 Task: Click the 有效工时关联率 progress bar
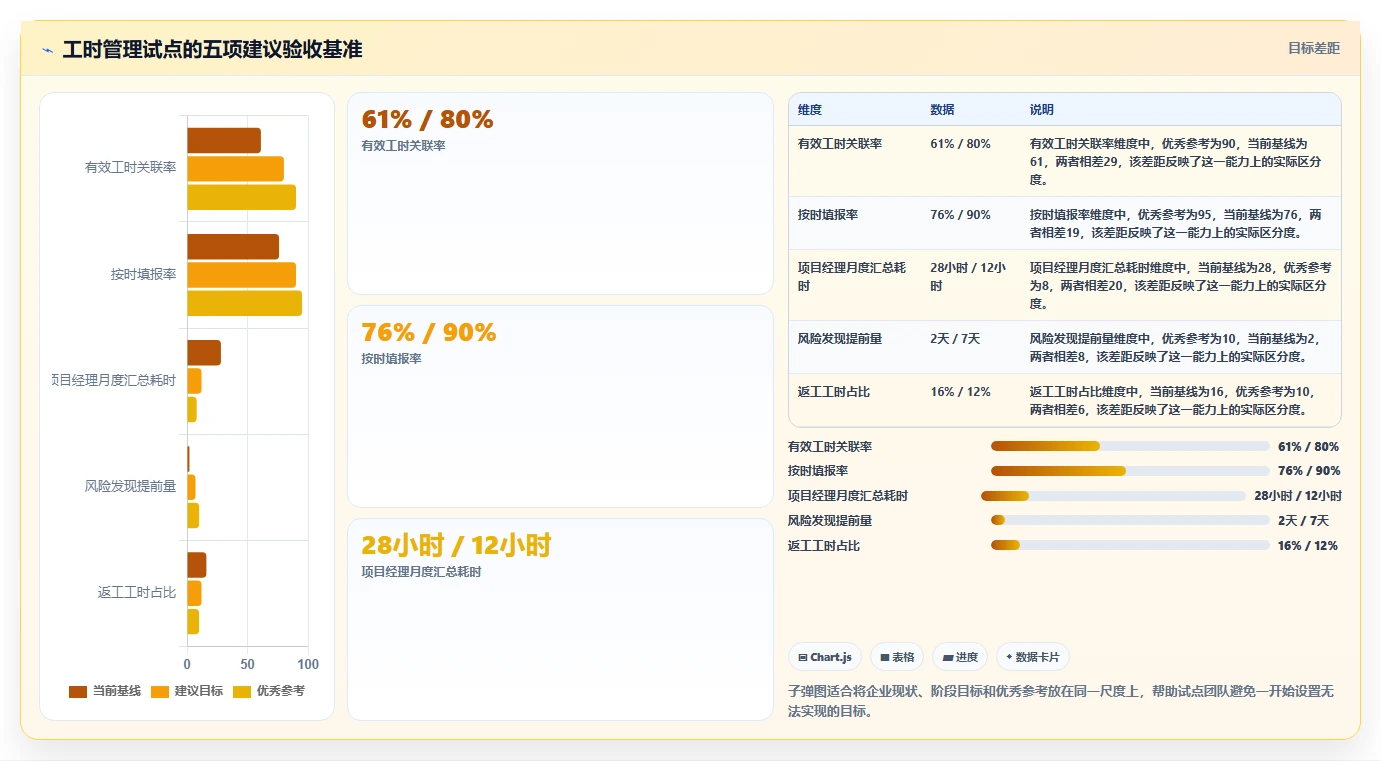[x=1130, y=446]
